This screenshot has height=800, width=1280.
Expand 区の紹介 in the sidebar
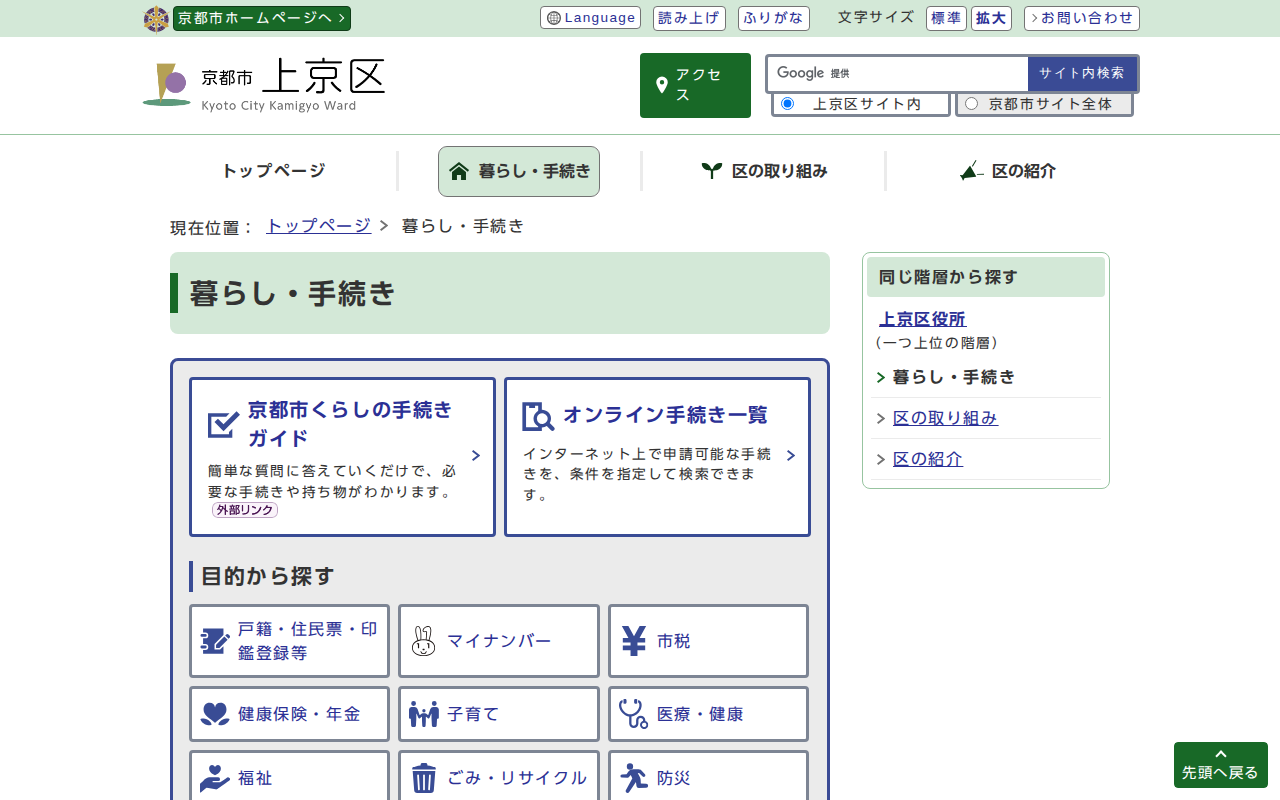coord(927,459)
